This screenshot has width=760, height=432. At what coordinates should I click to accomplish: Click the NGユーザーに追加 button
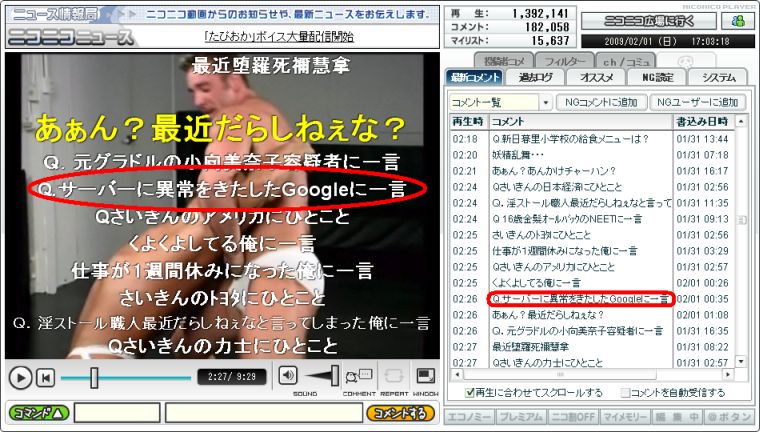[697, 102]
